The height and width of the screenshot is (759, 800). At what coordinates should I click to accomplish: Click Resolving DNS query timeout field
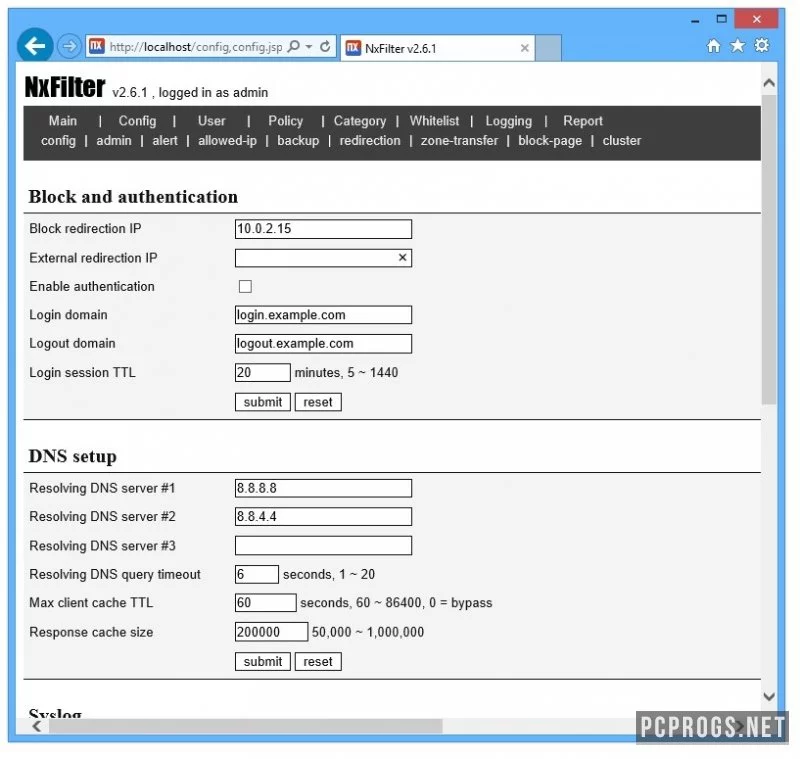[x=257, y=574]
